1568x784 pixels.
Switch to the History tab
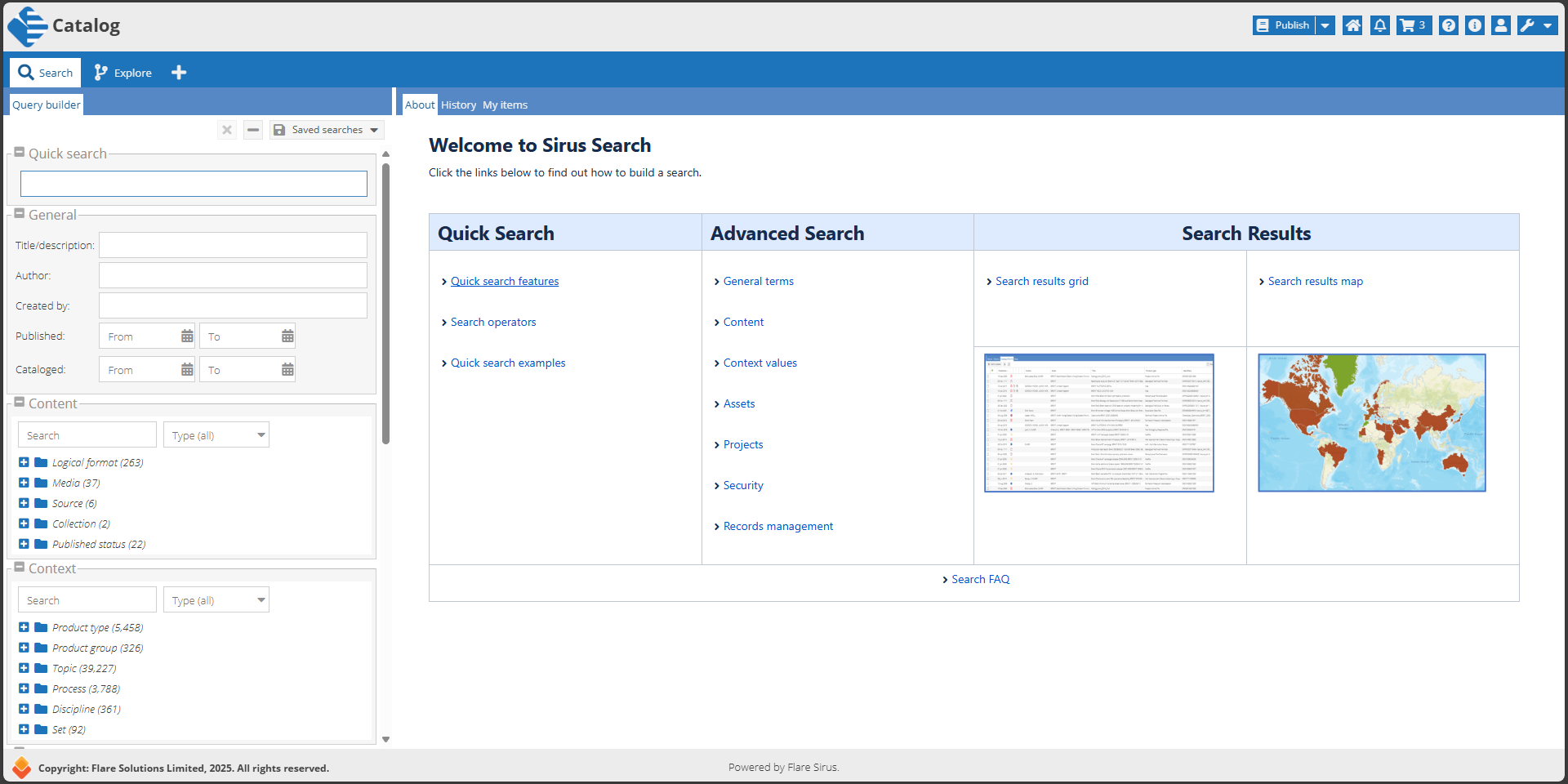tap(458, 105)
